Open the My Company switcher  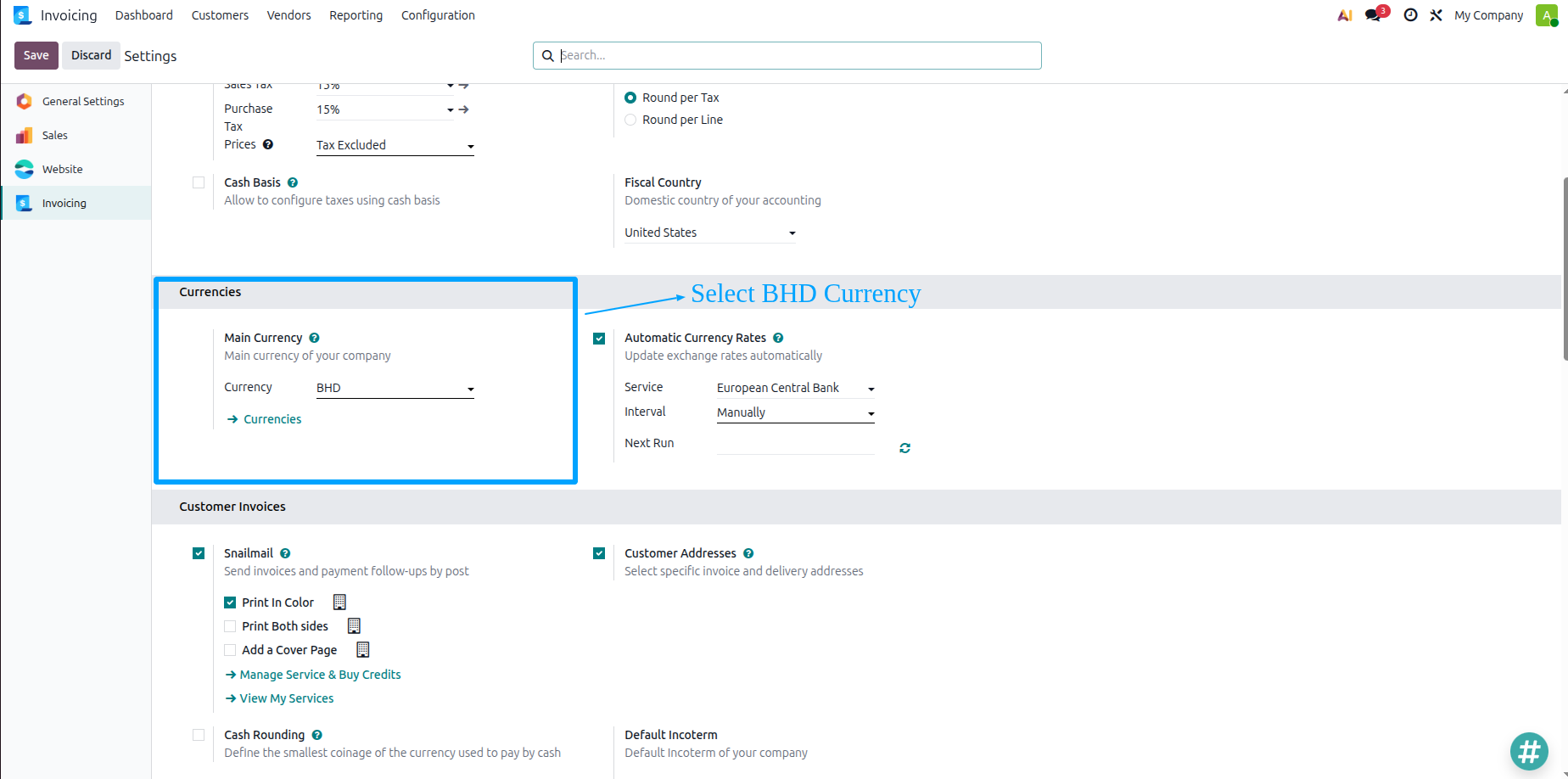[x=1488, y=15]
